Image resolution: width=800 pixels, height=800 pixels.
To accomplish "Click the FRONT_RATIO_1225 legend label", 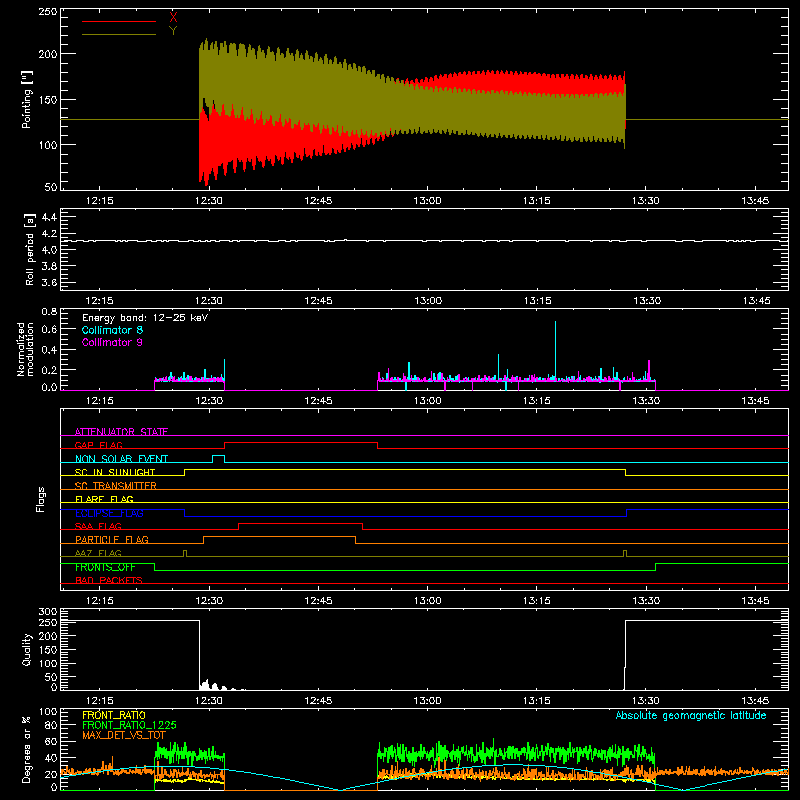I will pyautogui.click(x=129, y=725).
